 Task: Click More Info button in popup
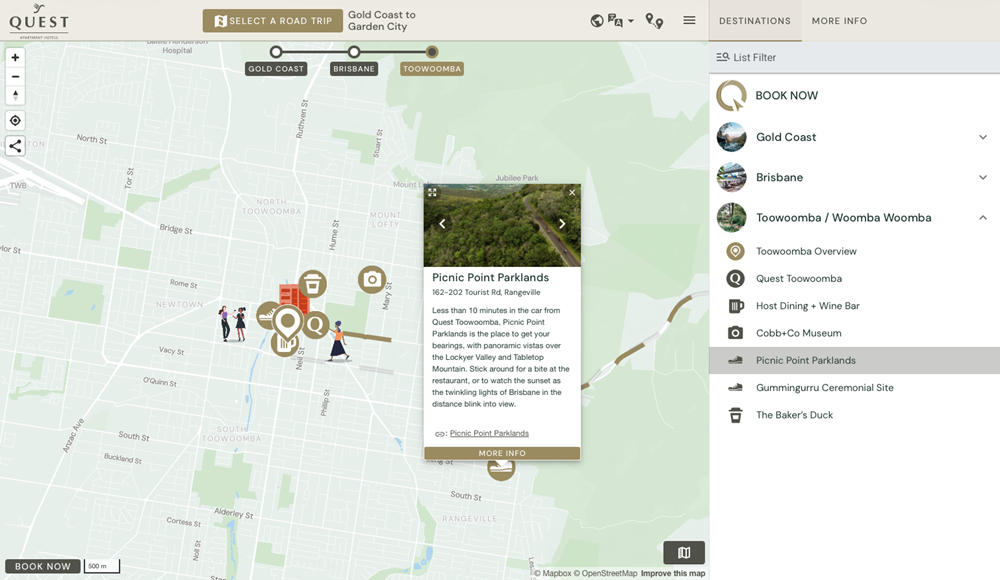pyautogui.click(x=502, y=453)
